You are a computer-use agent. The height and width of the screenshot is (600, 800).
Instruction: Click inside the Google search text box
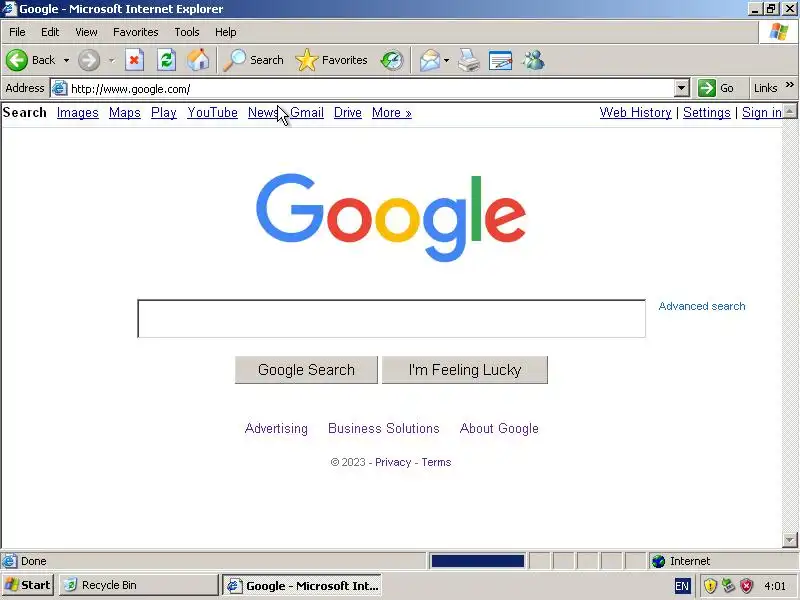tap(391, 318)
